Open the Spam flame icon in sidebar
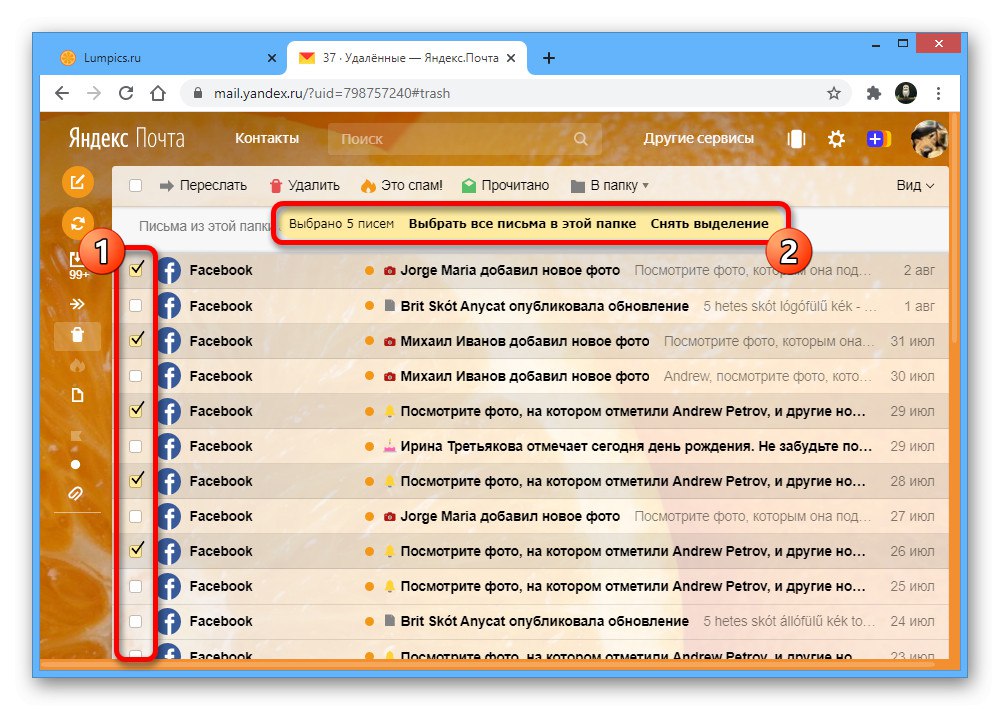Image resolution: width=1000 pixels, height=710 pixels. click(77, 366)
